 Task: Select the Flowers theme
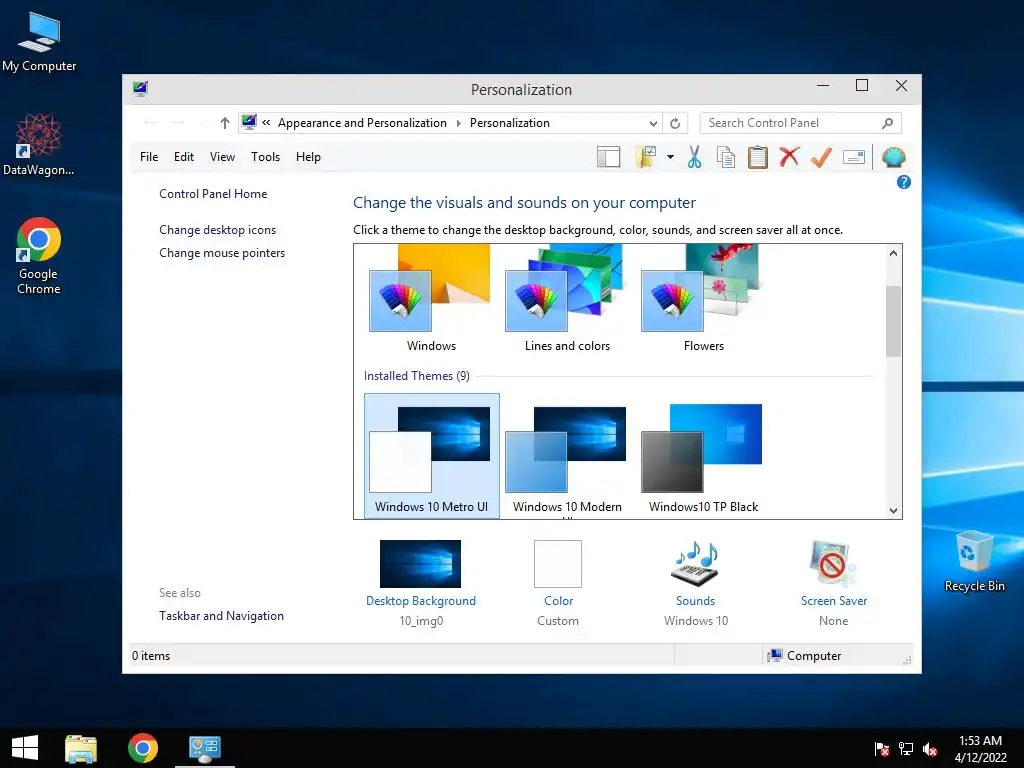[x=703, y=300]
